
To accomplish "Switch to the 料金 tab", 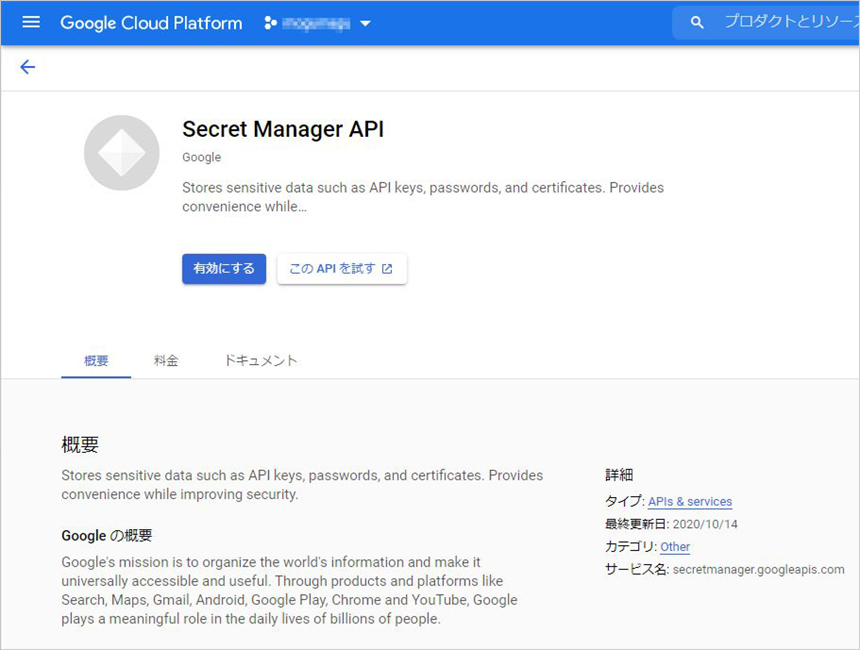I will coord(166,360).
